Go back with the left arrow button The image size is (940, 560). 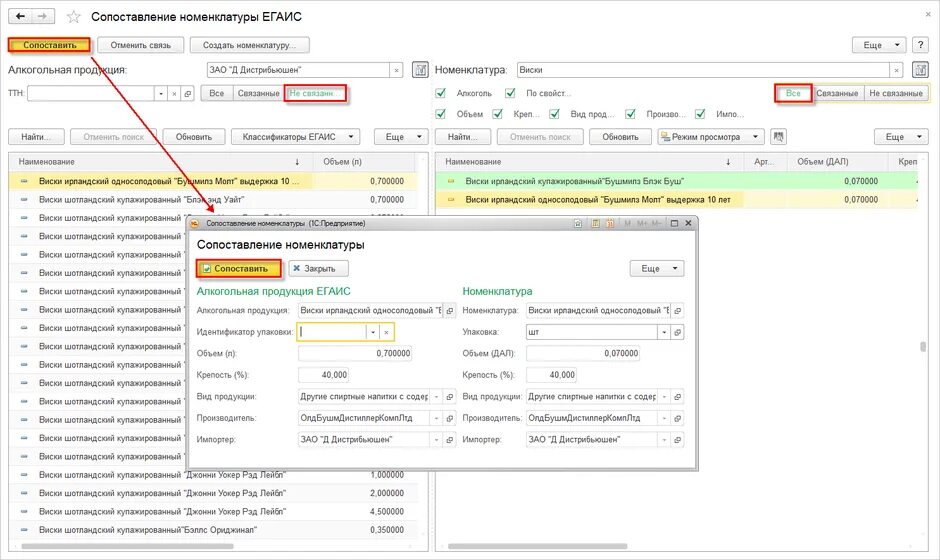coord(20,16)
